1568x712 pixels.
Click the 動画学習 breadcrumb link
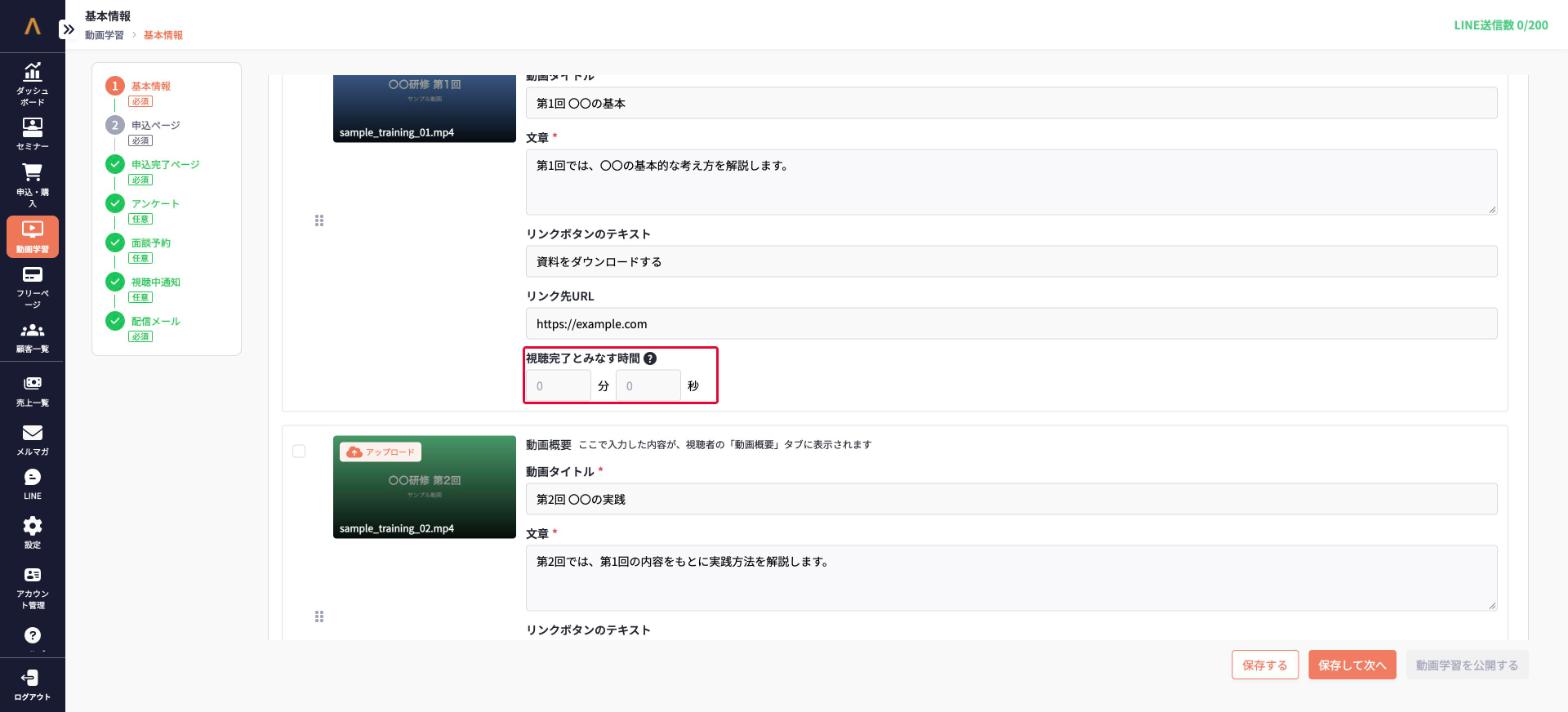coord(104,35)
